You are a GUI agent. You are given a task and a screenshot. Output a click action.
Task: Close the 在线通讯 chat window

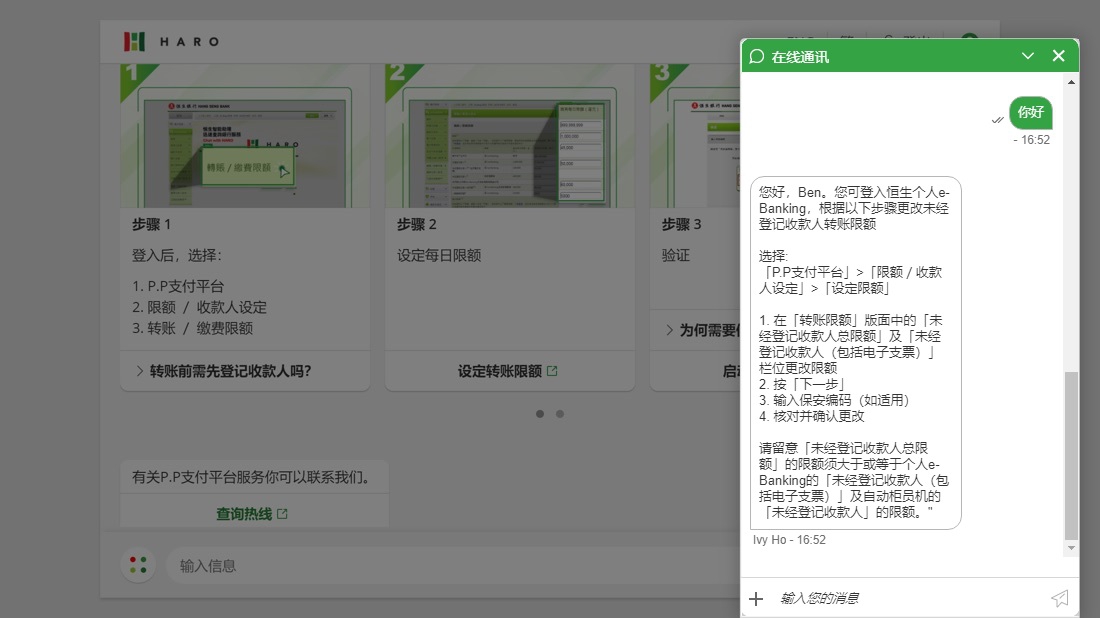point(1059,56)
